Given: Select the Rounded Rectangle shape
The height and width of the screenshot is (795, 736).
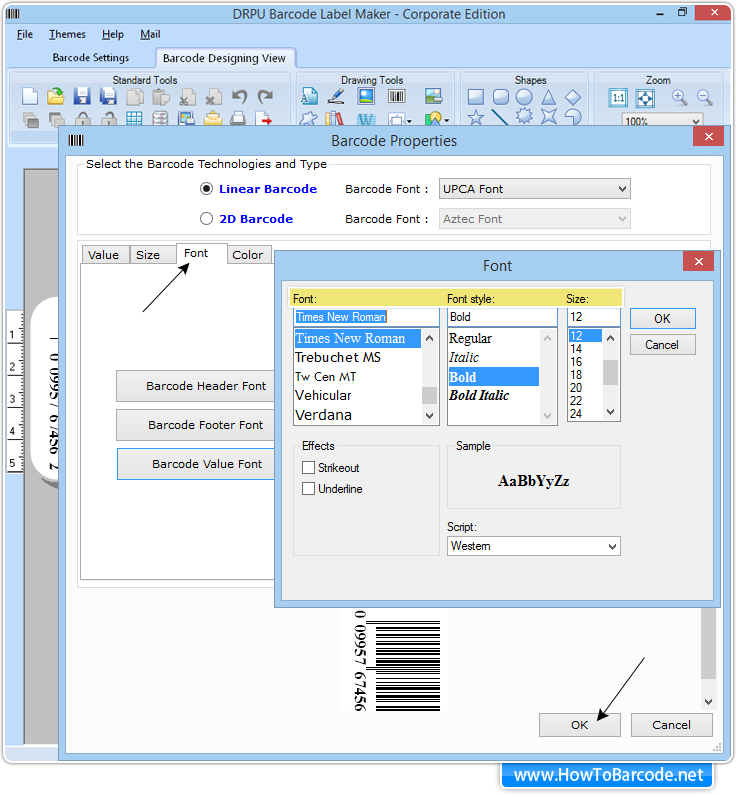Looking at the screenshot, I should tap(501, 96).
